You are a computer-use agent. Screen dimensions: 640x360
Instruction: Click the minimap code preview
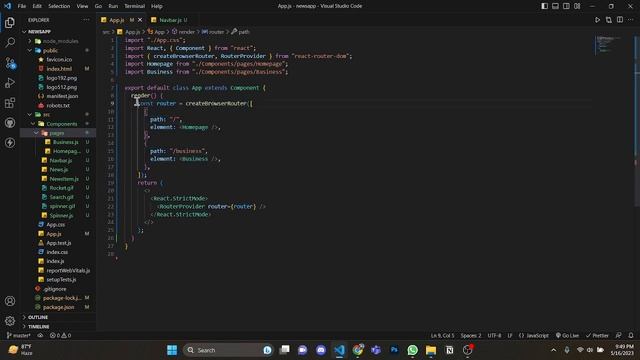click(608, 45)
